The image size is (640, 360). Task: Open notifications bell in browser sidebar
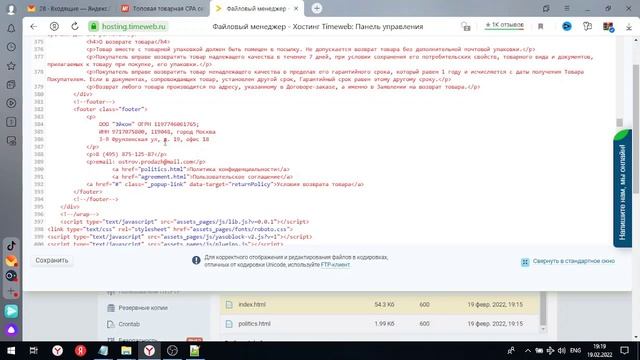tap(11, 28)
